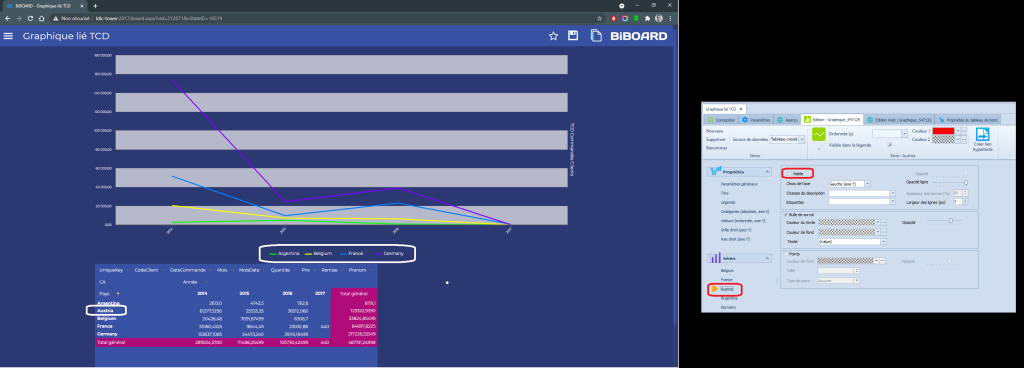Open the "Choix de l'axe" dropdown
This screenshot has height=368, width=1024.
tap(849, 184)
